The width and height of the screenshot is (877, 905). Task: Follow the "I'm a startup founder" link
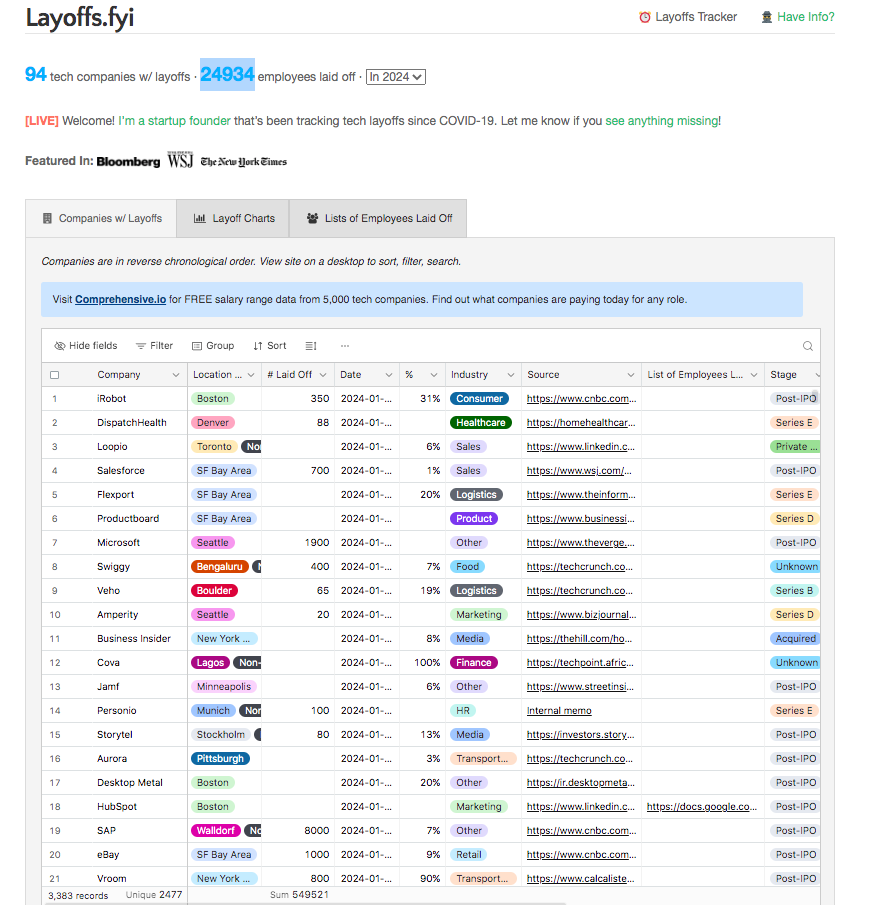(174, 121)
